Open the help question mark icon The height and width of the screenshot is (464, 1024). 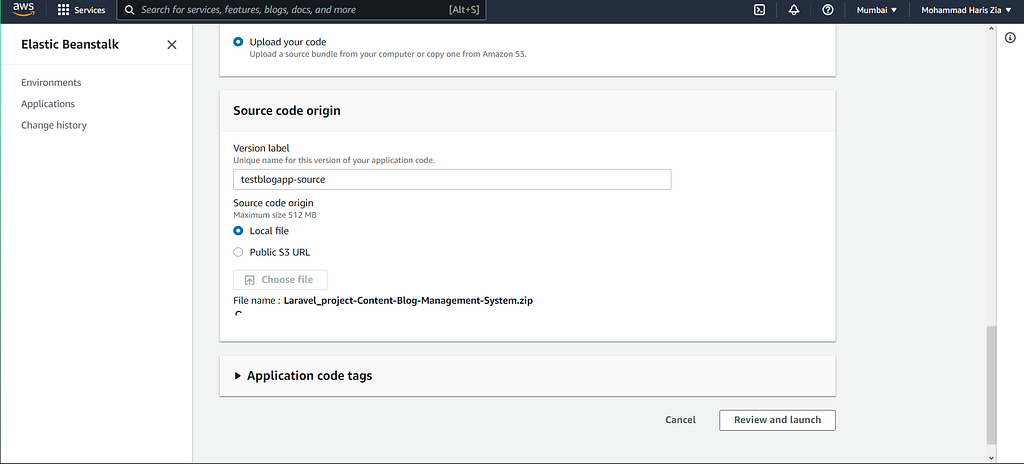[x=827, y=10]
